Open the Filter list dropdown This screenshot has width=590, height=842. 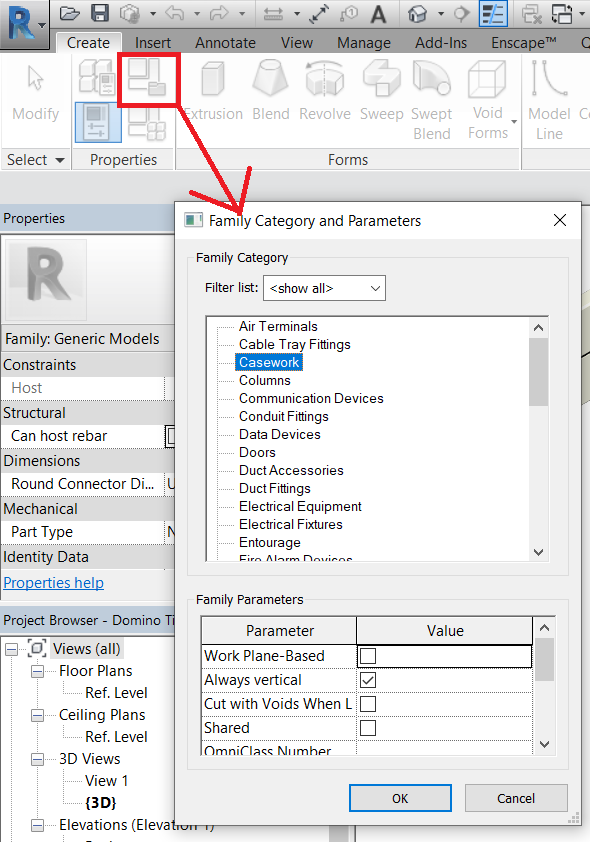[x=324, y=288]
